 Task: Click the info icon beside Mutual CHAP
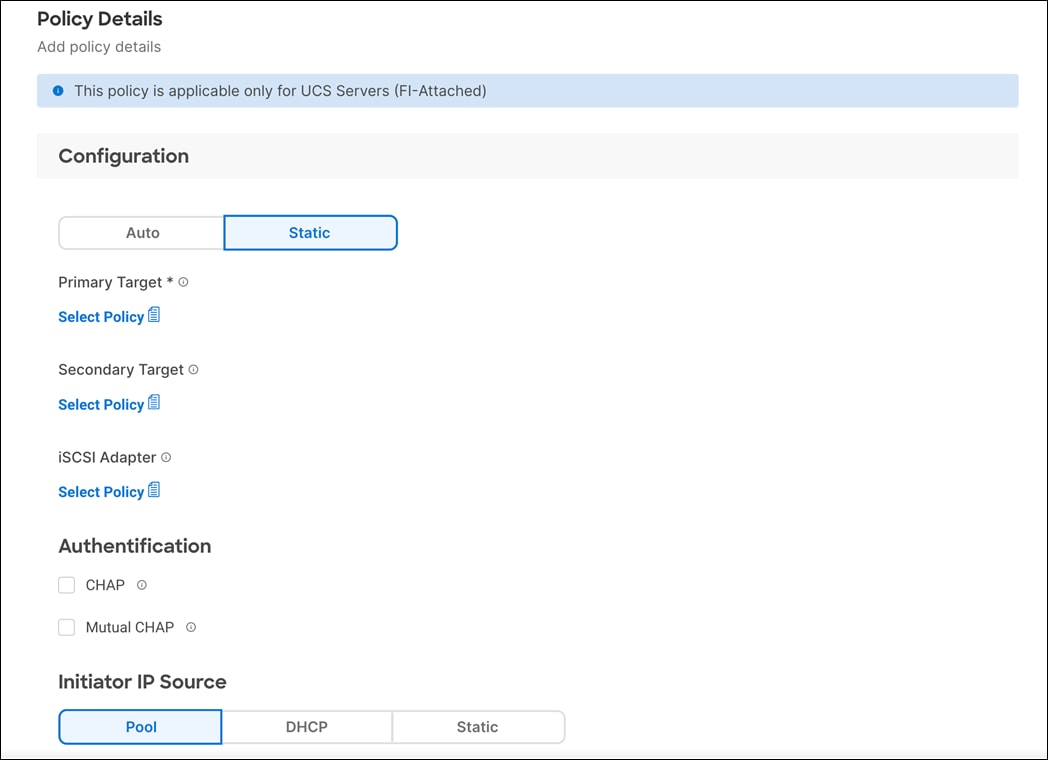[x=191, y=627]
